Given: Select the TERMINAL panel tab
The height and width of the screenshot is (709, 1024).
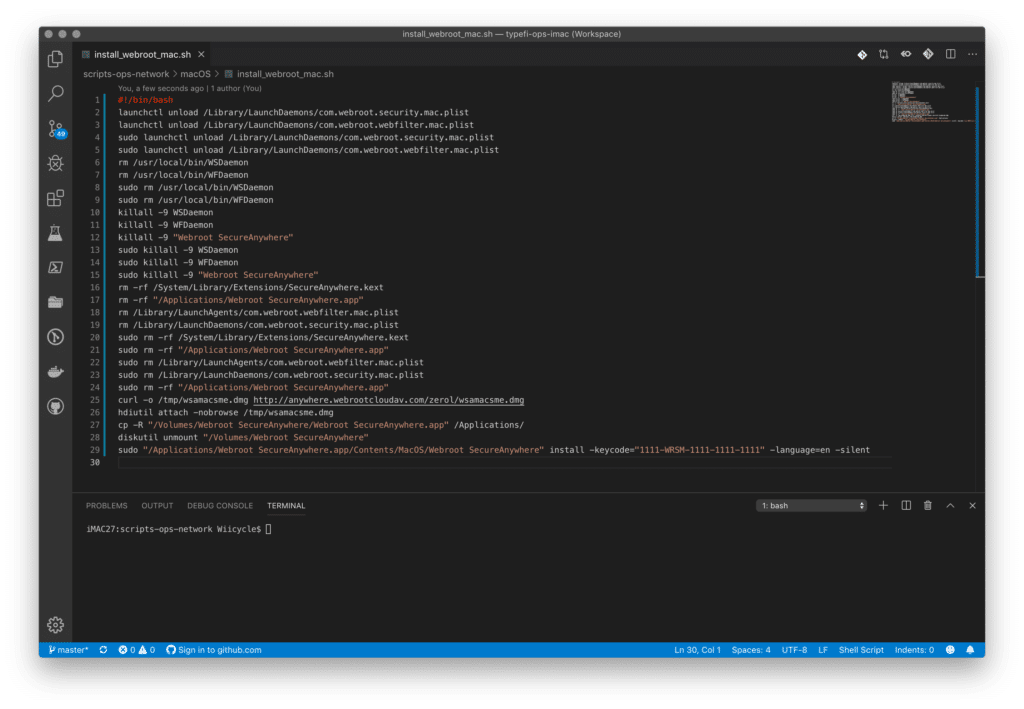Looking at the screenshot, I should 286,505.
